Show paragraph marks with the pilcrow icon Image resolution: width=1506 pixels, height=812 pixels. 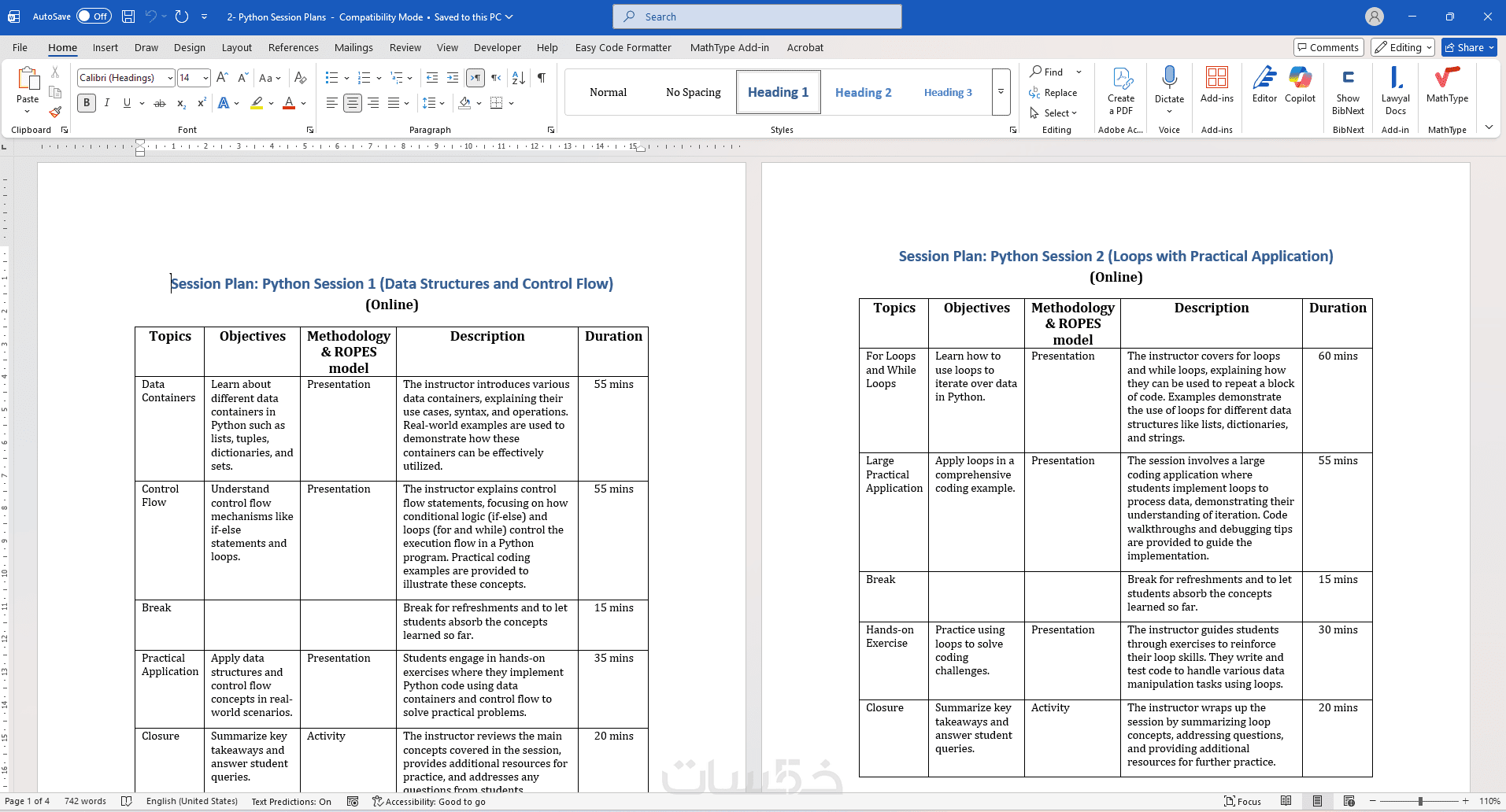tap(542, 77)
